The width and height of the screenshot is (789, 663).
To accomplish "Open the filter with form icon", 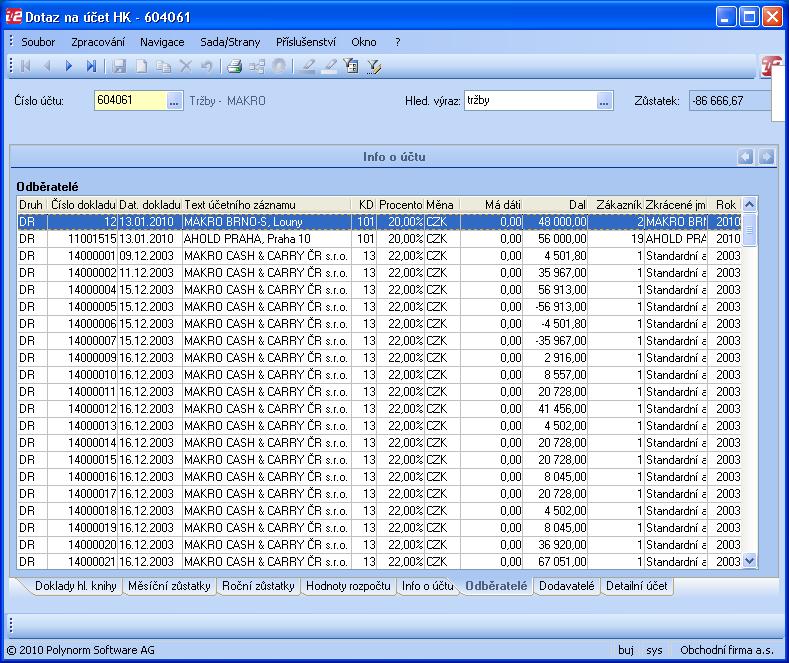I will click(x=351, y=66).
